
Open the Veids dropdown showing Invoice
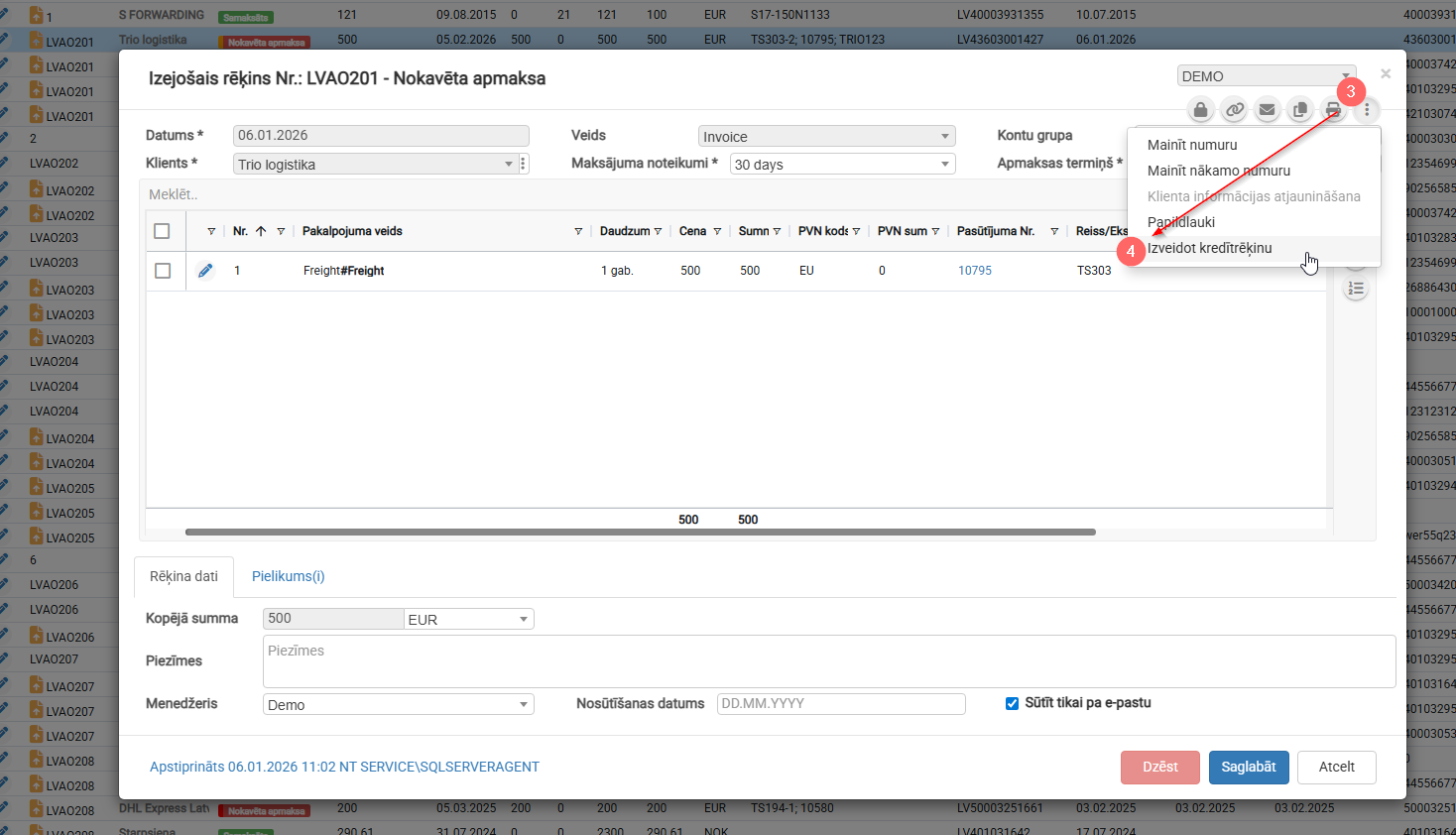[x=826, y=137]
